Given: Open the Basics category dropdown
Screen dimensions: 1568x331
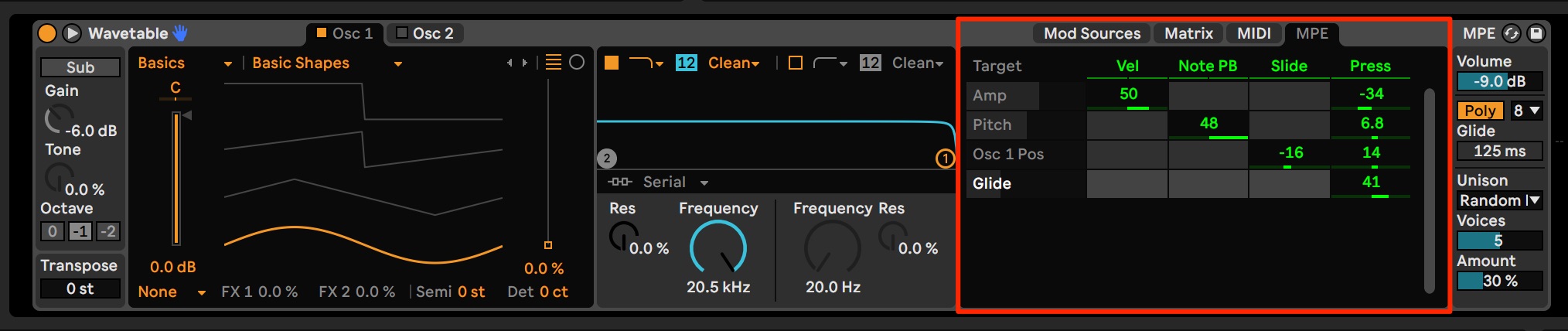Looking at the screenshot, I should 185,63.
